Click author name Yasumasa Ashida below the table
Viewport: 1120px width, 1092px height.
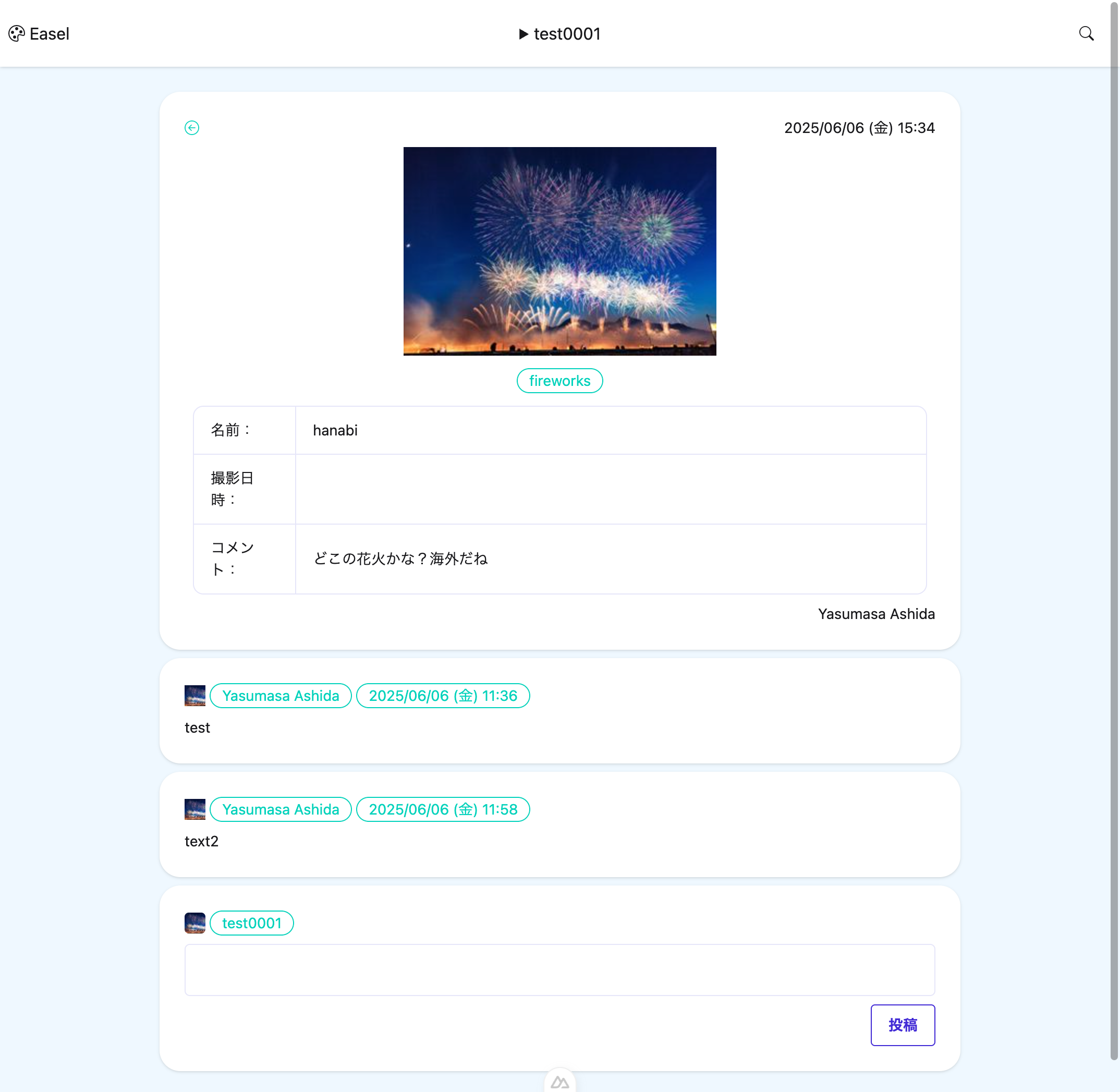pos(875,614)
